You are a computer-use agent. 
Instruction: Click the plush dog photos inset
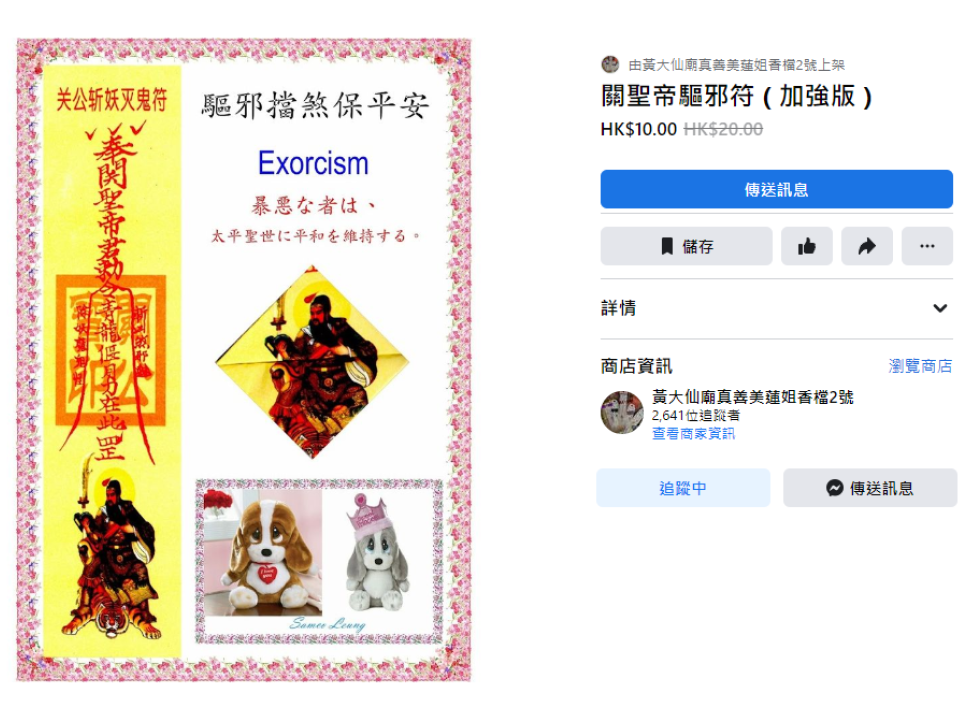(319, 561)
